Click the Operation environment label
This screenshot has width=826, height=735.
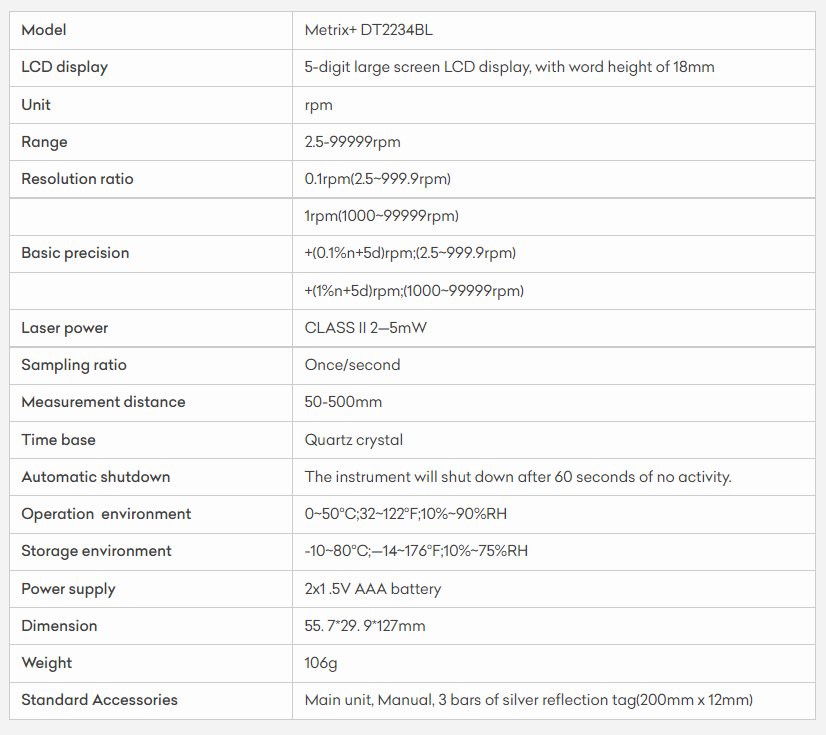coord(106,514)
